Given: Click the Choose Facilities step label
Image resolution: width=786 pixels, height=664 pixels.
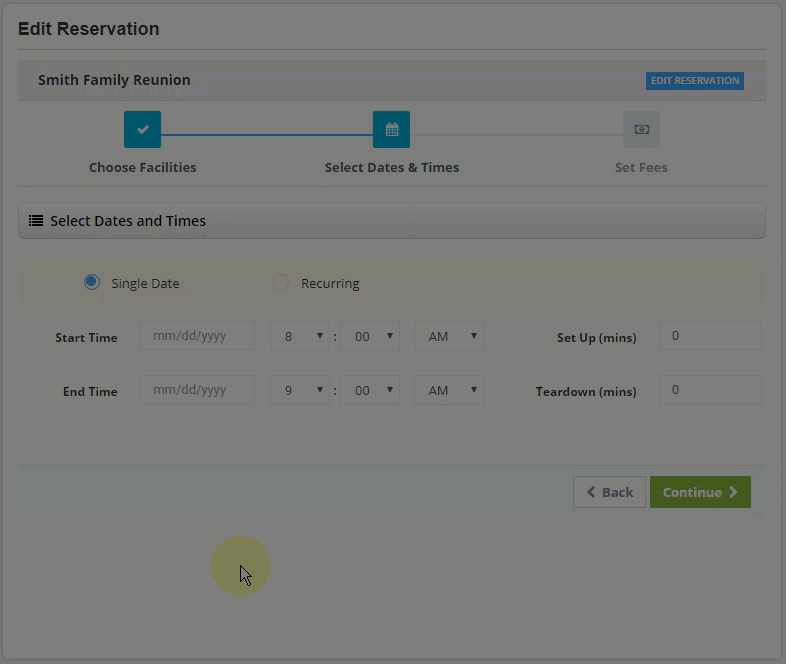Looking at the screenshot, I should (x=143, y=167).
